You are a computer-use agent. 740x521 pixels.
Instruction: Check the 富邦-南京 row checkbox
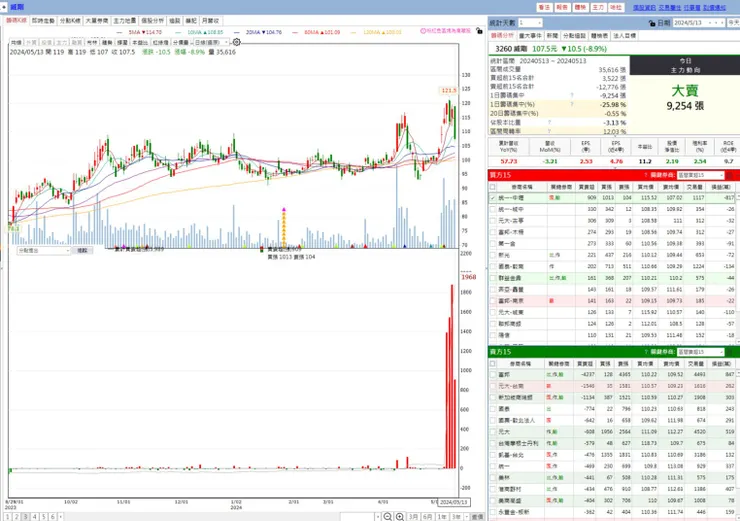click(493, 301)
